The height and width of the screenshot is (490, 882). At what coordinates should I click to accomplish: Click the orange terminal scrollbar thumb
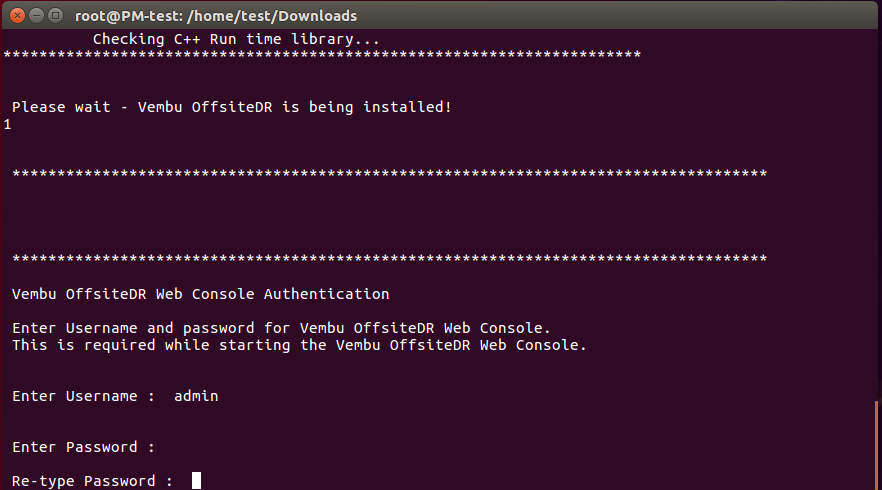pyautogui.click(x=877, y=444)
